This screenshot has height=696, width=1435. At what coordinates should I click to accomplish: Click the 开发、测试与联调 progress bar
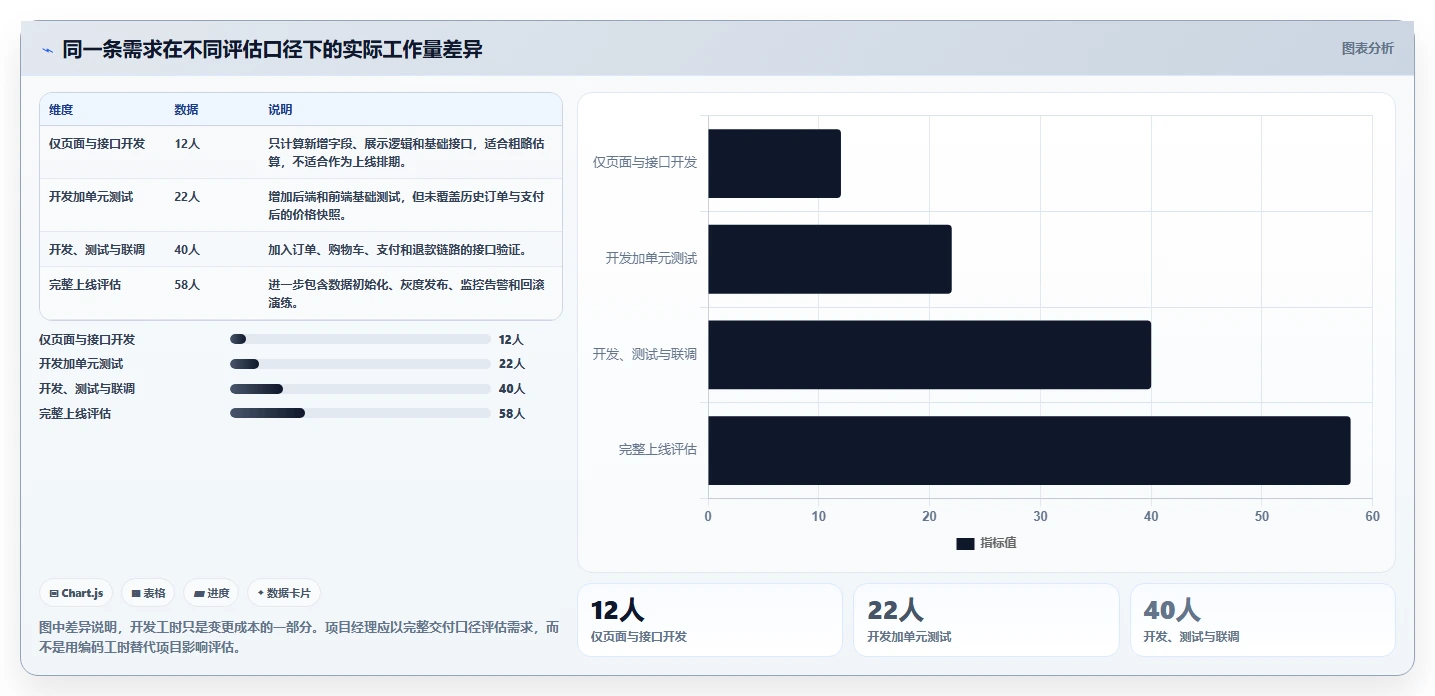pos(360,389)
